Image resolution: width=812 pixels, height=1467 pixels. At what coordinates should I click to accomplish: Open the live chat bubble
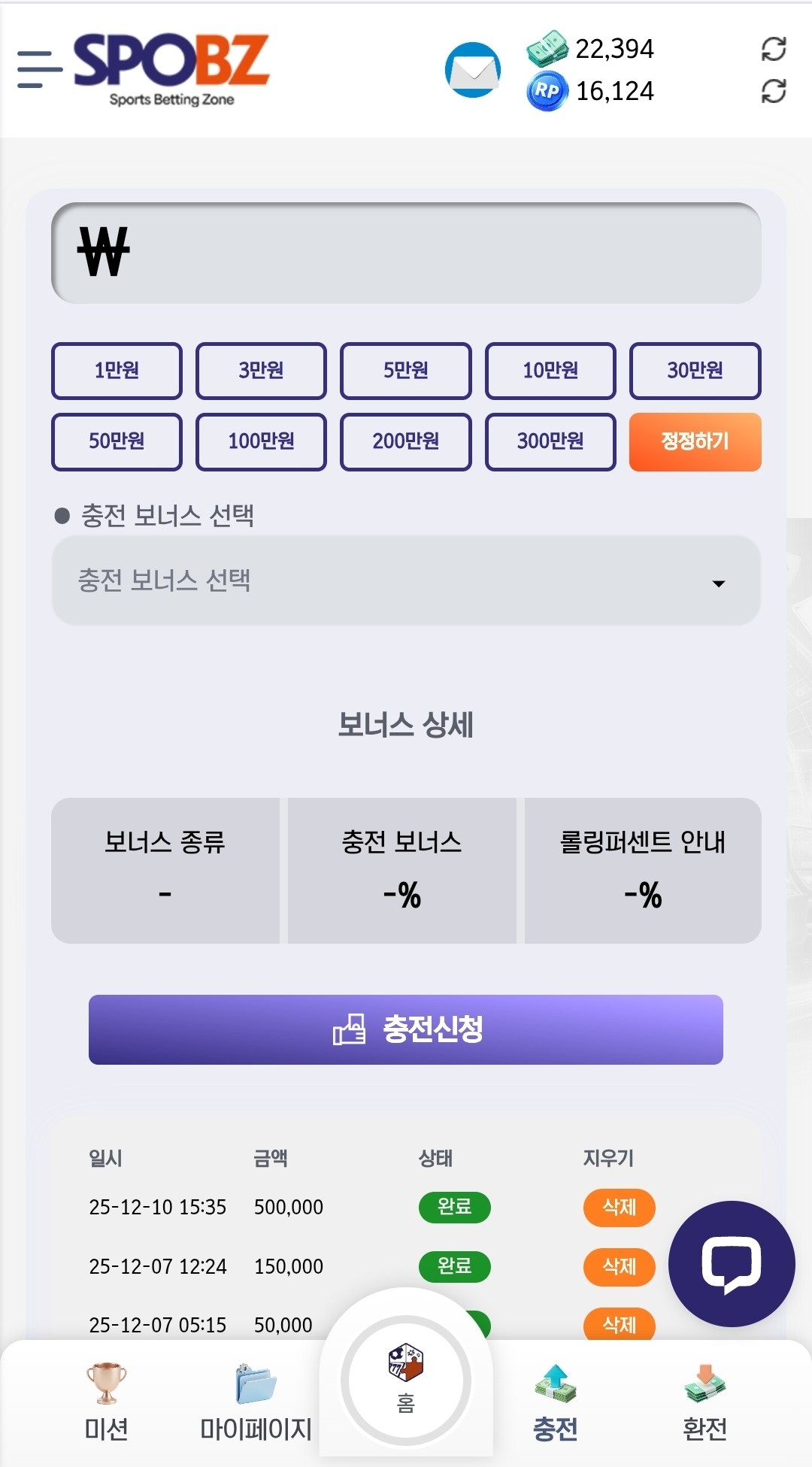tap(731, 1264)
